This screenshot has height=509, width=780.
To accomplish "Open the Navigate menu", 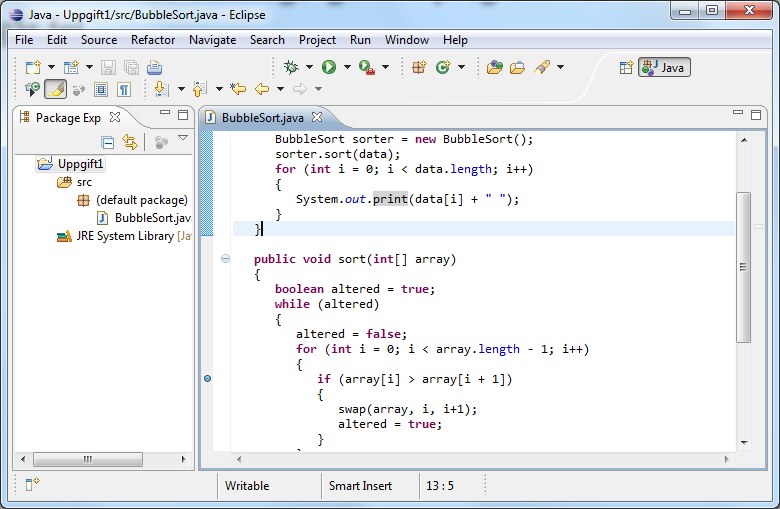I will pyautogui.click(x=212, y=40).
